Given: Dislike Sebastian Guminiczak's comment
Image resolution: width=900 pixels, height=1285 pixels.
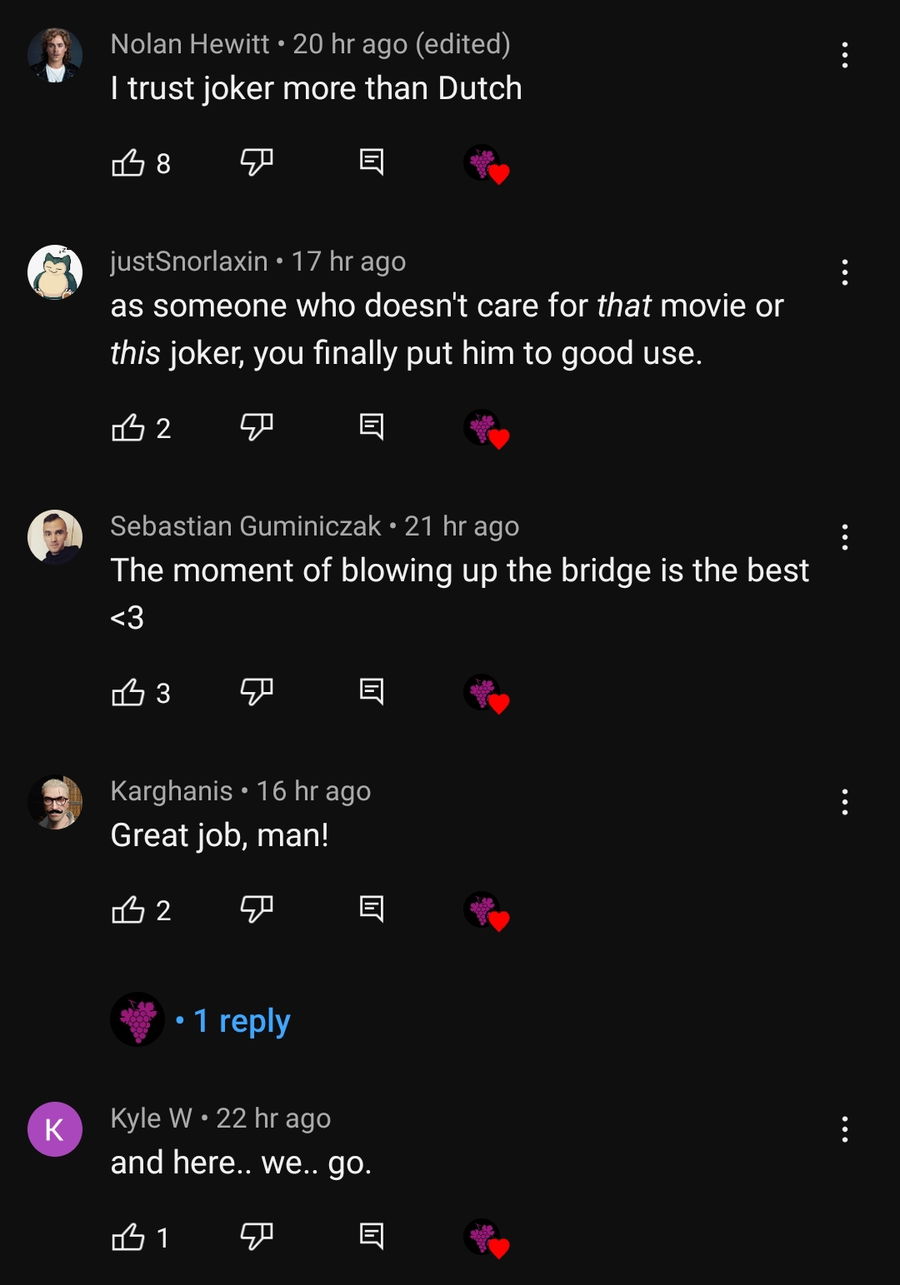Looking at the screenshot, I should click(257, 692).
